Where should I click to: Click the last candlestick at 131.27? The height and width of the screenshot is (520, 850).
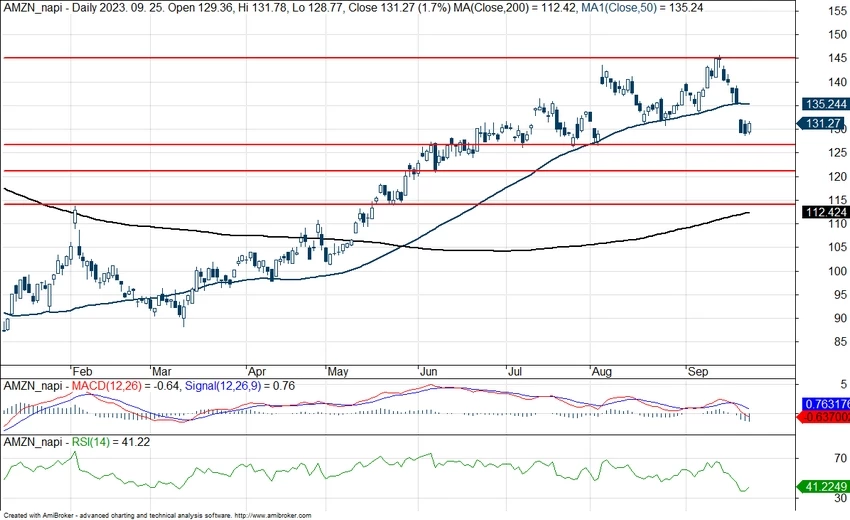click(749, 127)
